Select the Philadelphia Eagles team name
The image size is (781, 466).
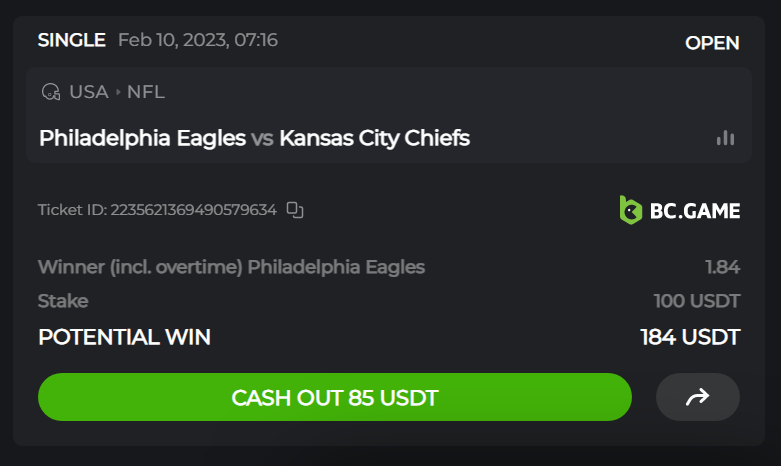142,138
